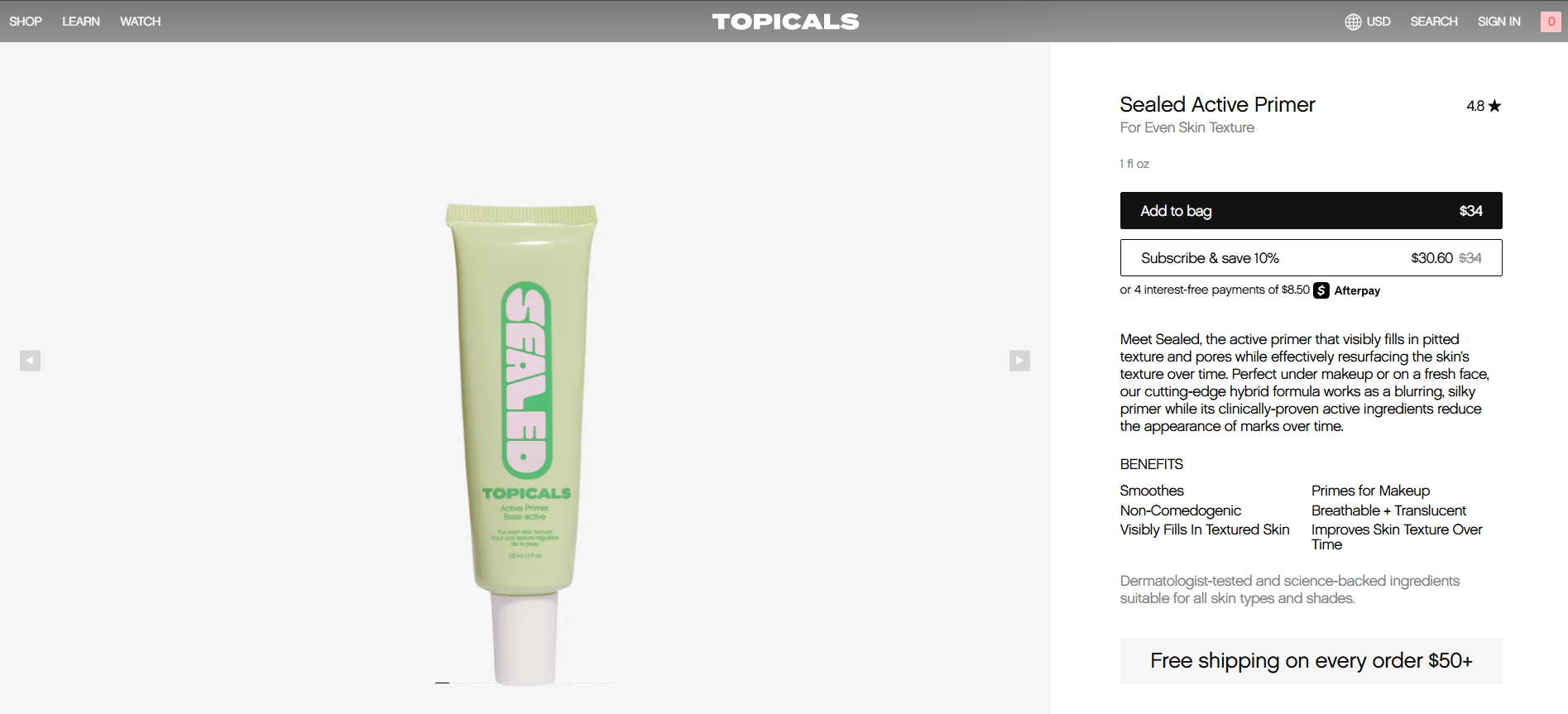This screenshot has width=1568, height=714.
Task: Click the Add to bag button
Action: pos(1311,211)
